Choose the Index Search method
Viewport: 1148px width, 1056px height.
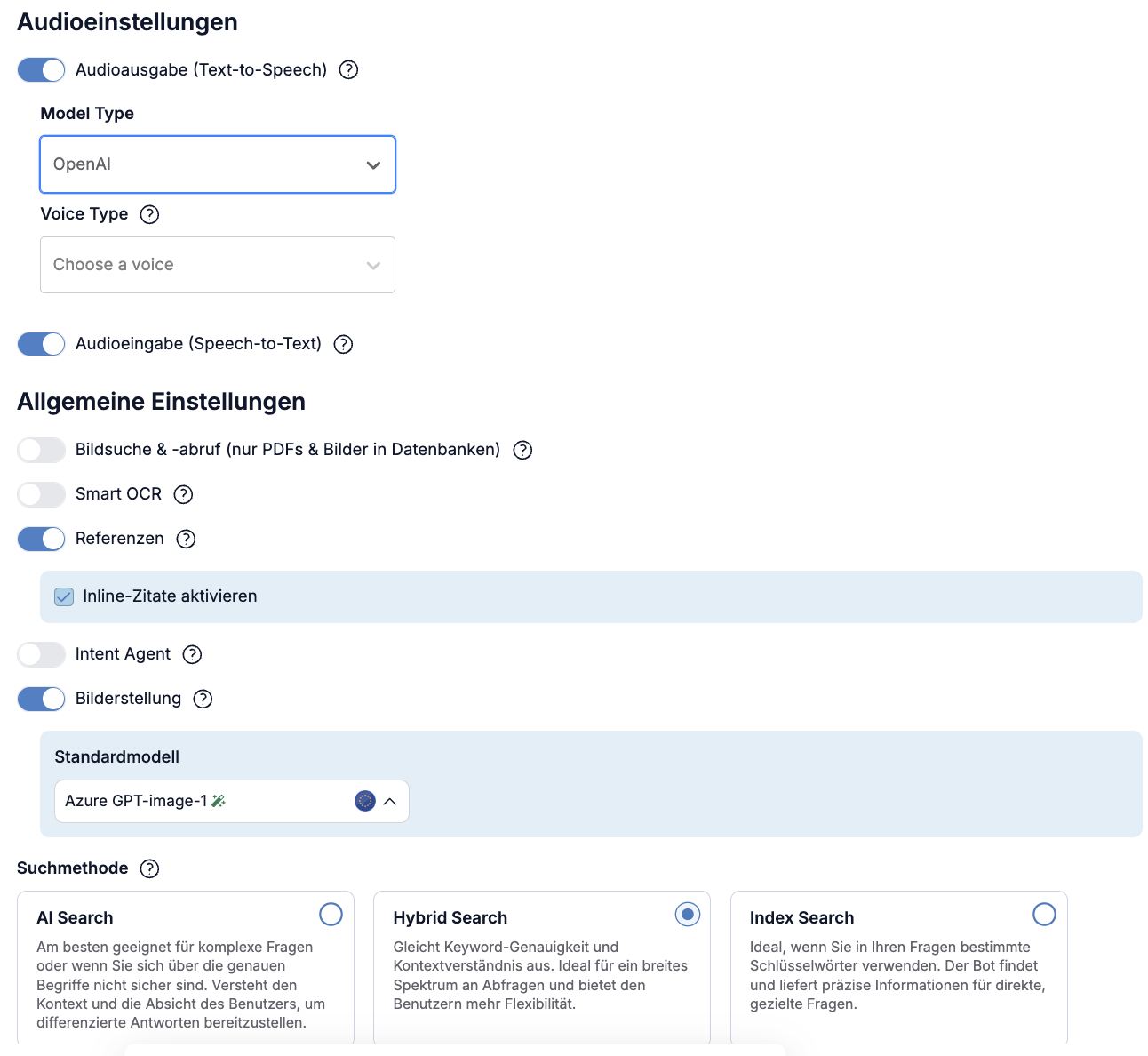tap(1044, 914)
